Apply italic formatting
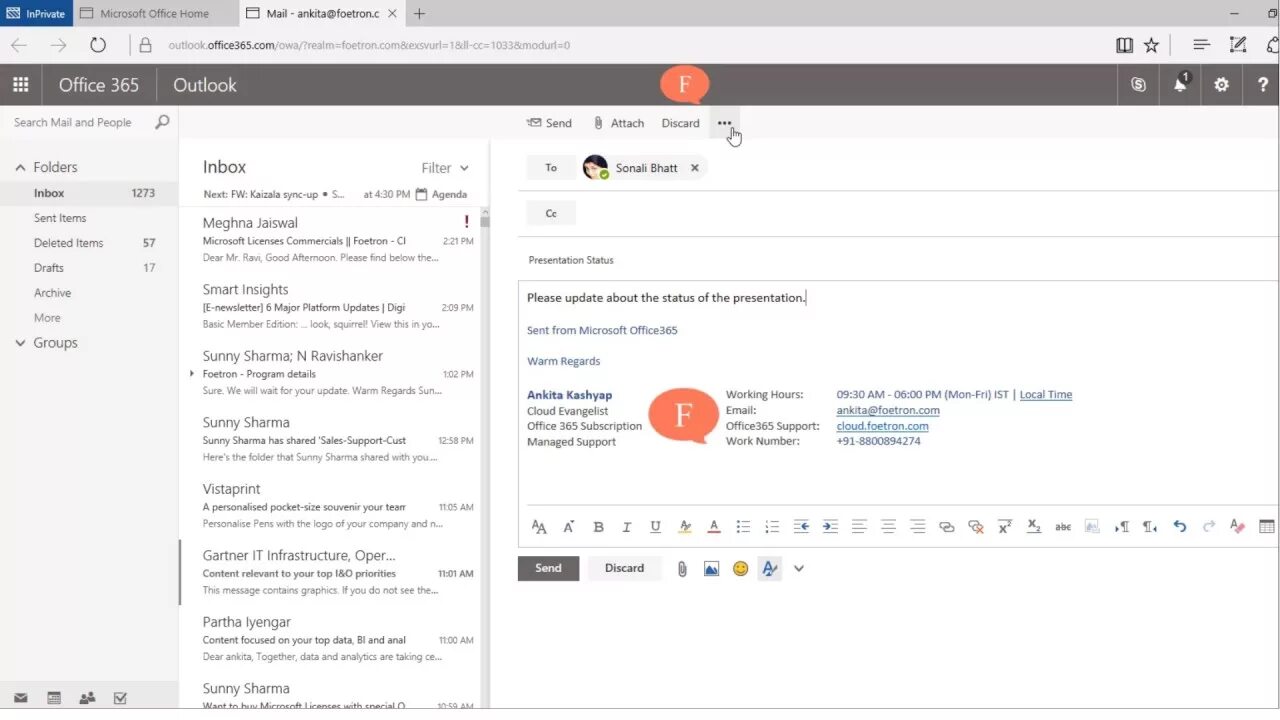1280x720 pixels. (627, 527)
